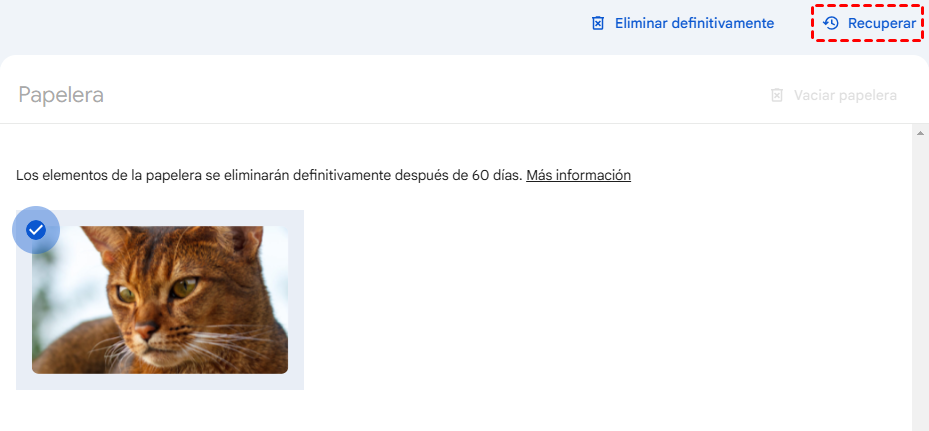Click the Vaciar papelera button

(x=834, y=95)
